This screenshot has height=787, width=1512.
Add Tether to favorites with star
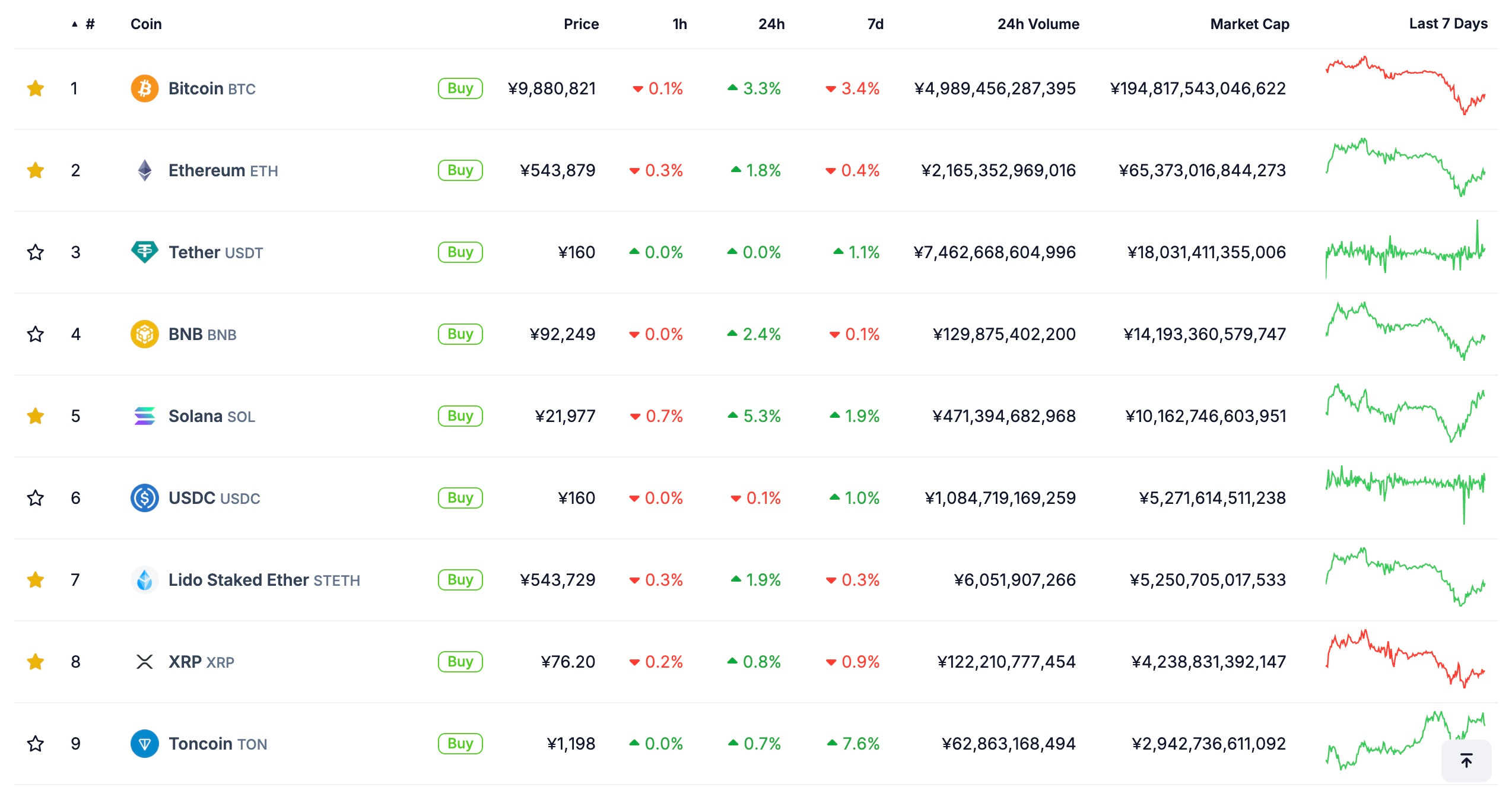pyautogui.click(x=36, y=252)
